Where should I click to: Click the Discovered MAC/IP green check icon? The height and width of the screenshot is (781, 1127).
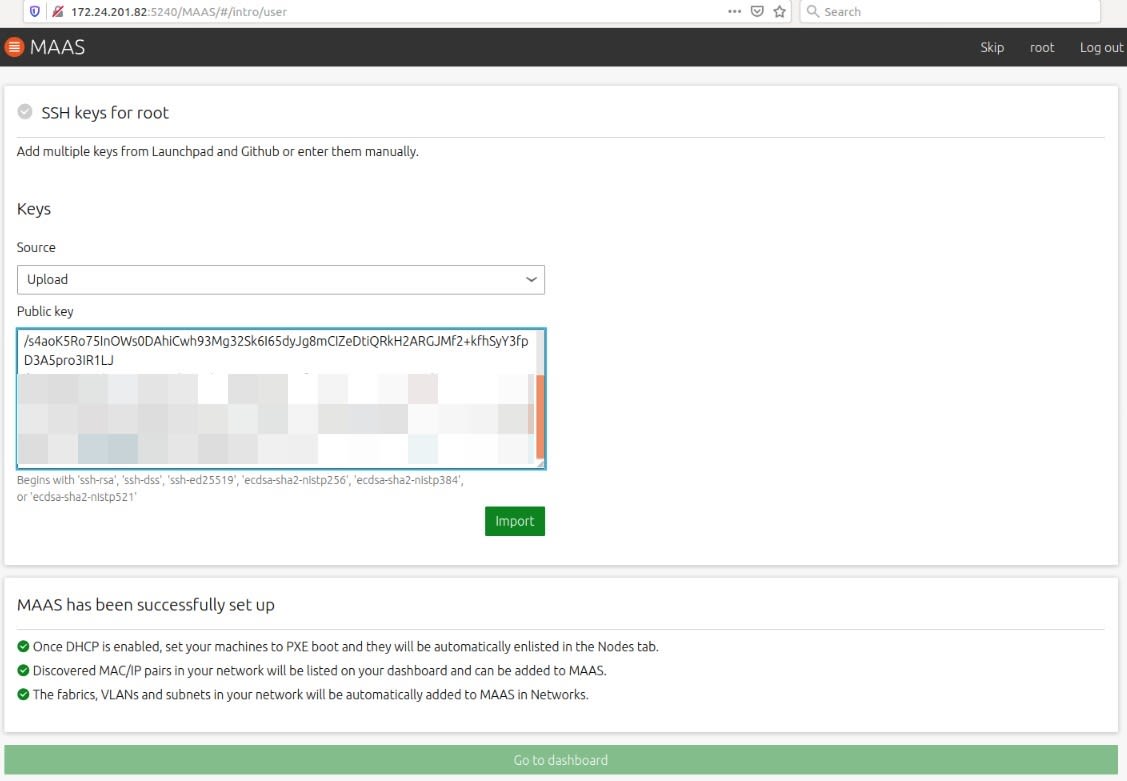[x=23, y=670]
